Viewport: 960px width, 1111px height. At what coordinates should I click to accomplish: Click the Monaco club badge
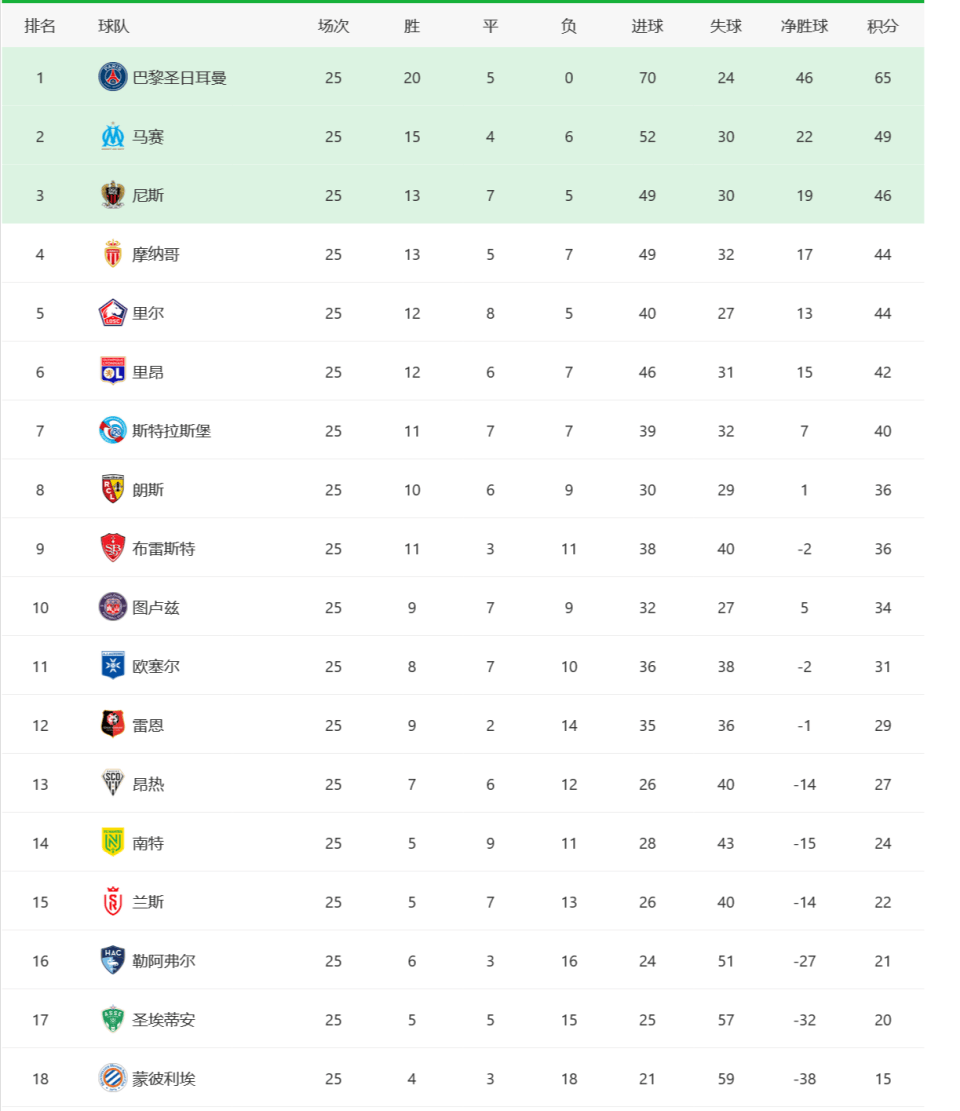[113, 254]
